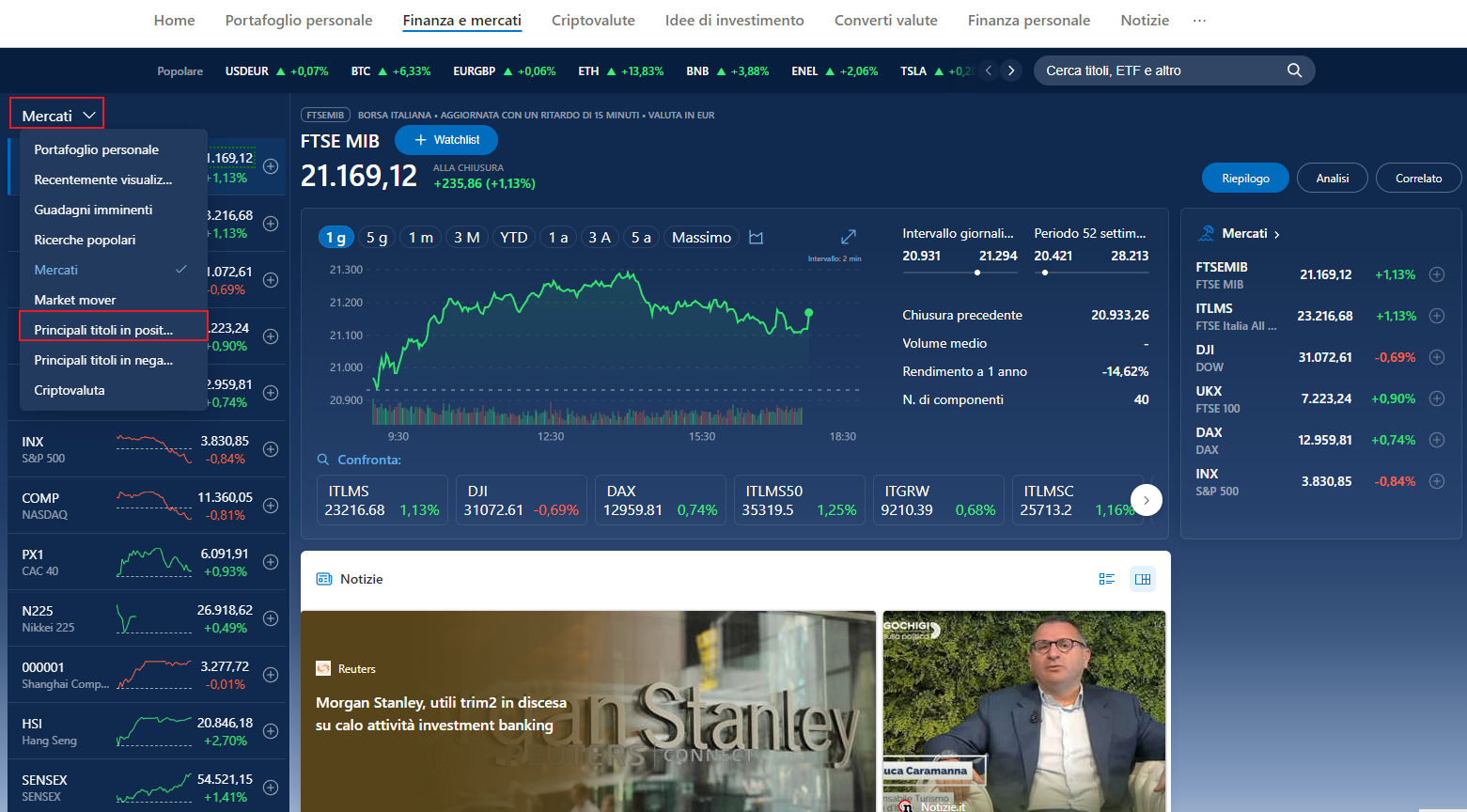Show the previous ticker strip items
Screen dimensions: 1467x812
coord(988,70)
